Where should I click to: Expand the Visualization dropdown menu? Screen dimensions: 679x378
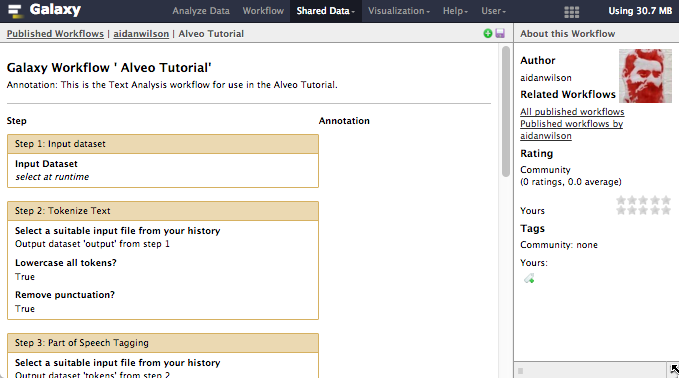pos(399,11)
